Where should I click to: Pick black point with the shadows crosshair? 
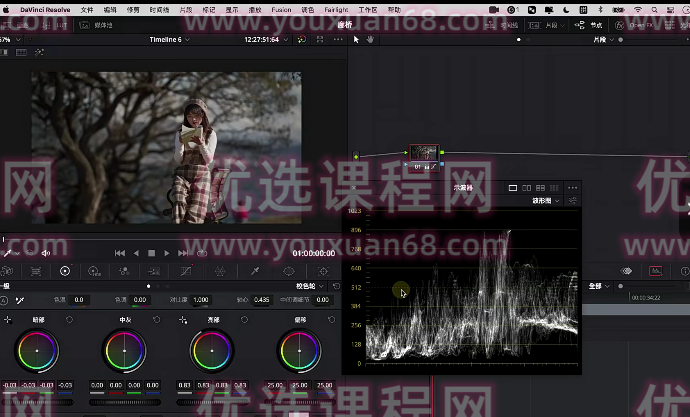(7, 320)
